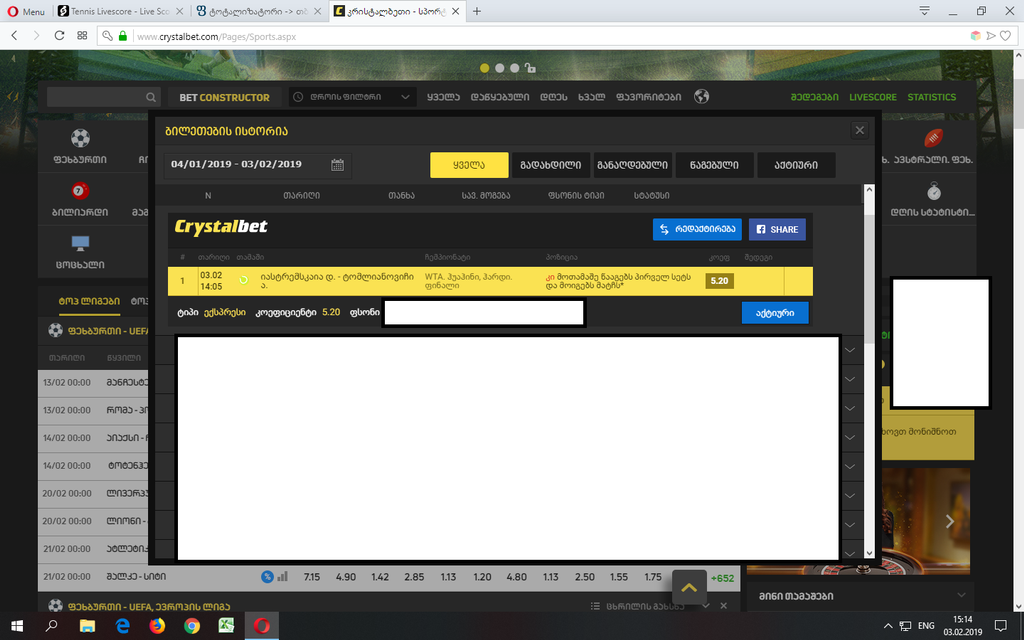Open the Speed Dial start page
1024x640 pixels.
[x=82, y=36]
